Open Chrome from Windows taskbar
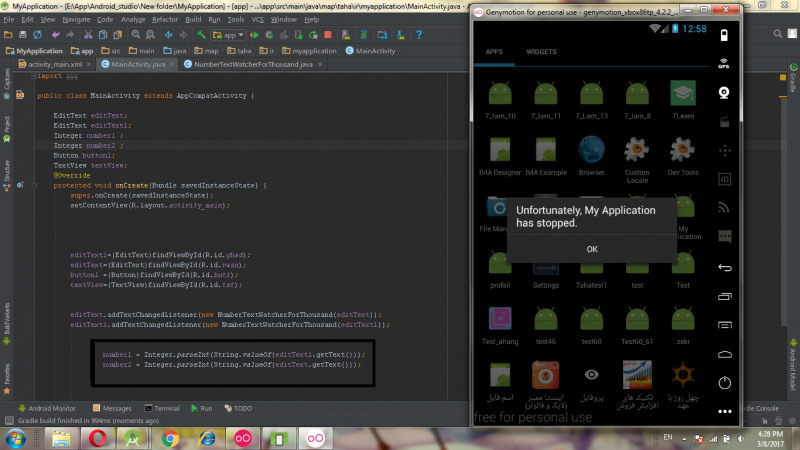The width and height of the screenshot is (800, 450). pos(170,439)
